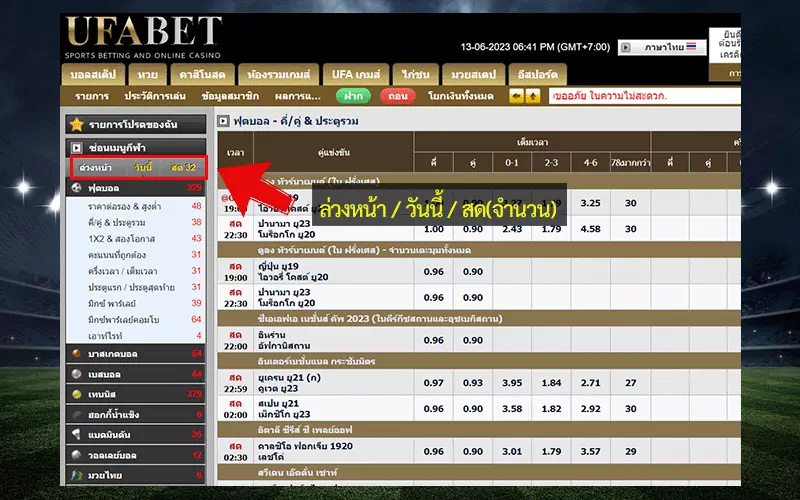Screen dimensions: 800x500
Task: Click the basketball icon beside บาสเกตบอล
Action: tap(77, 353)
